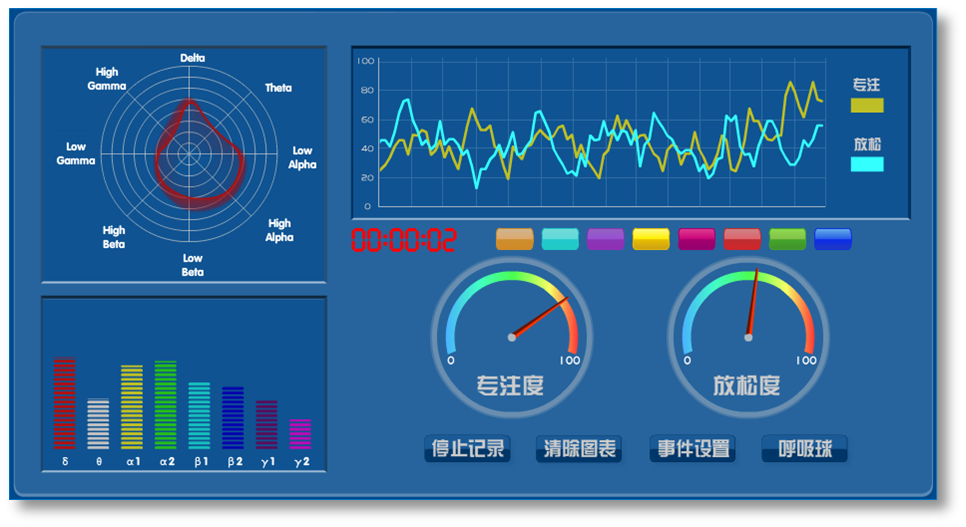Viewport: 966px width, 527px height.
Task: Click the 清除图表 button
Action: pos(579,448)
